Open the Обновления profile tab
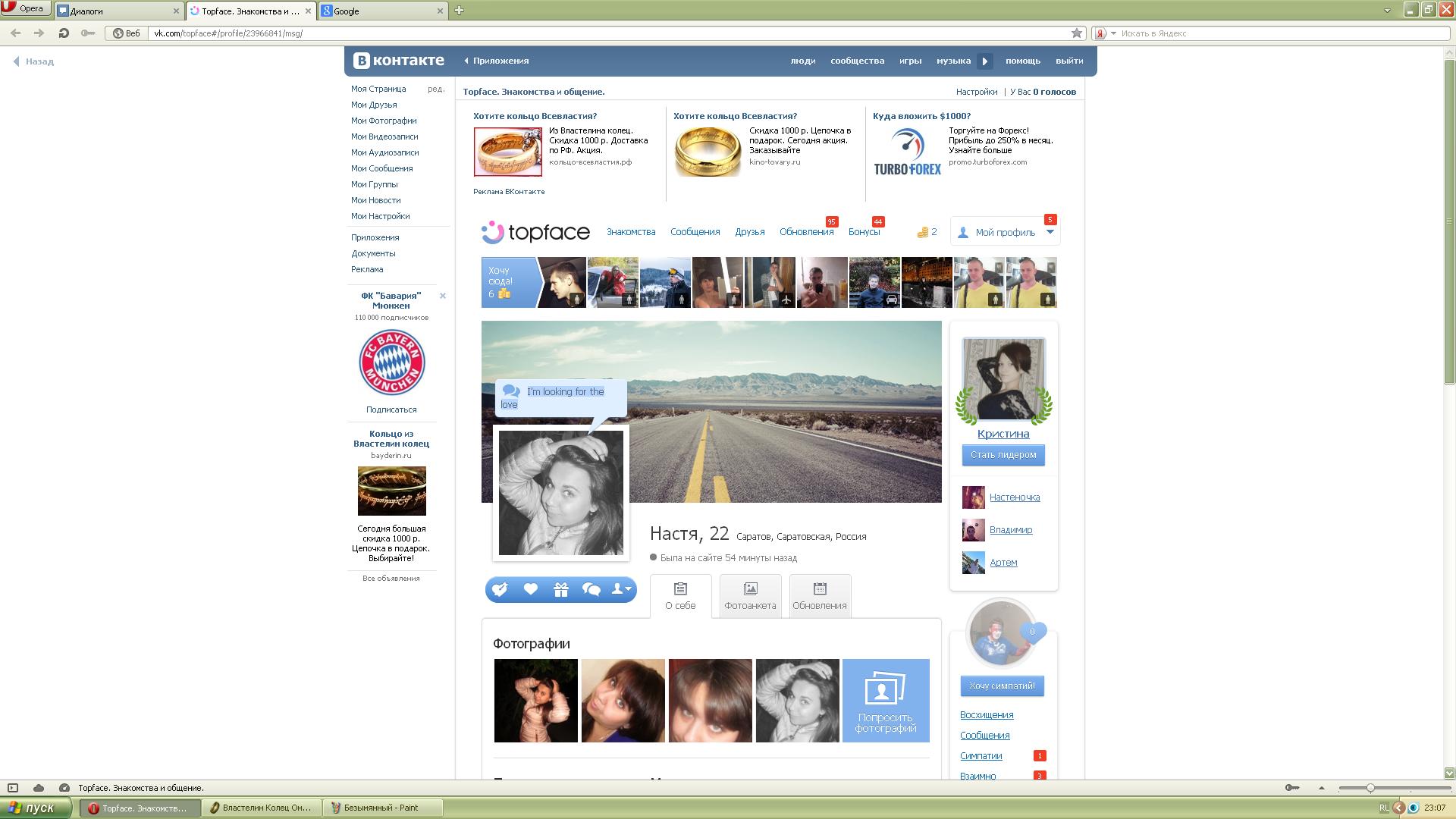1456x819 pixels. click(x=819, y=596)
